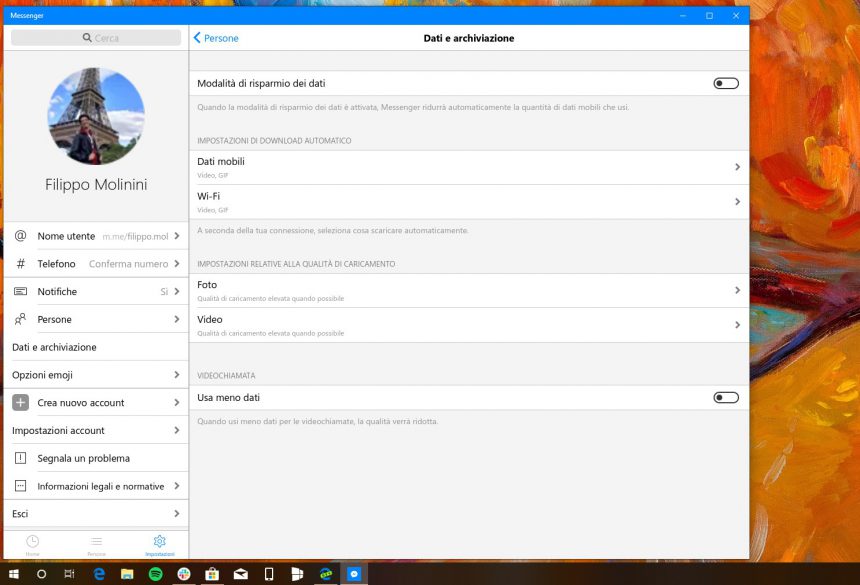Open Informazioni legali e normative

tap(96, 486)
